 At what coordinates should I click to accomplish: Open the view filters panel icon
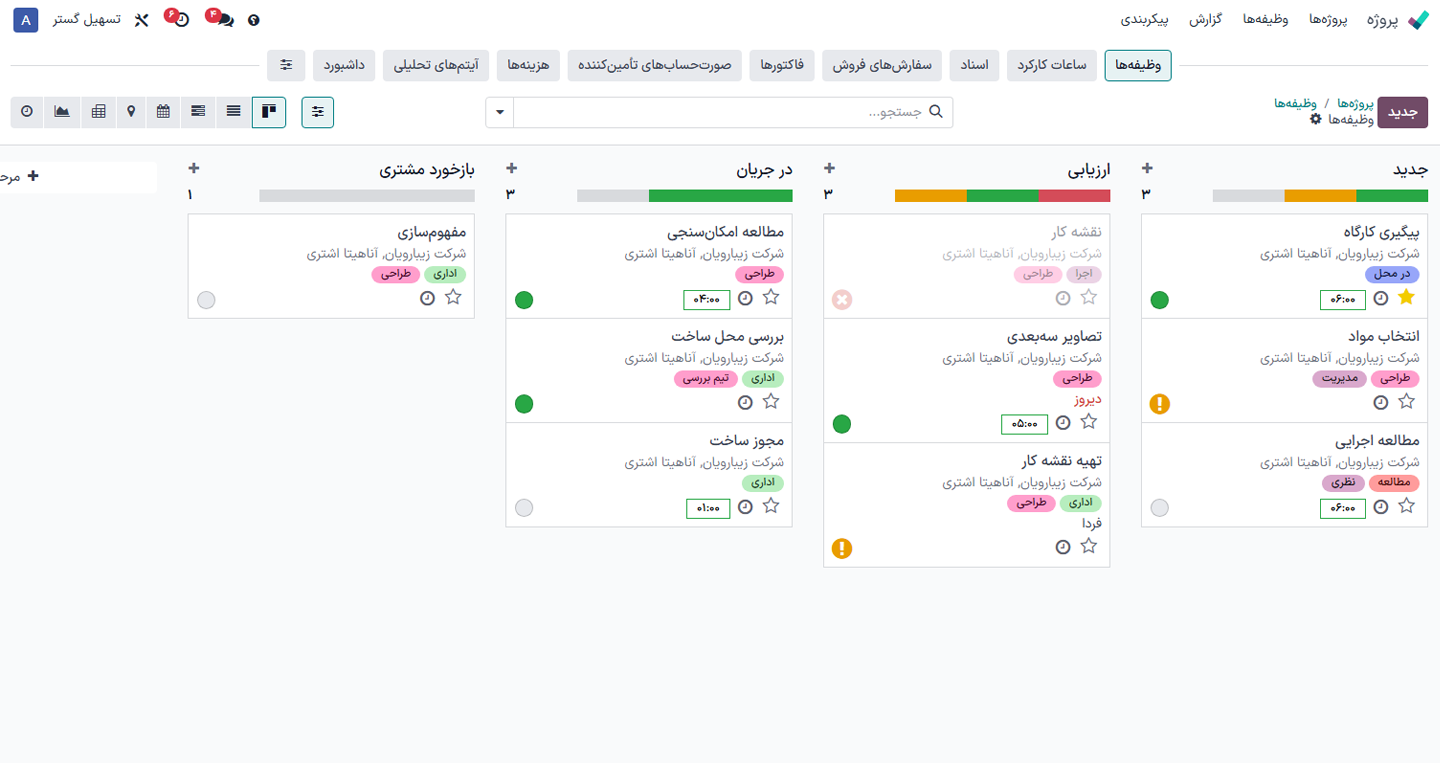pos(317,112)
